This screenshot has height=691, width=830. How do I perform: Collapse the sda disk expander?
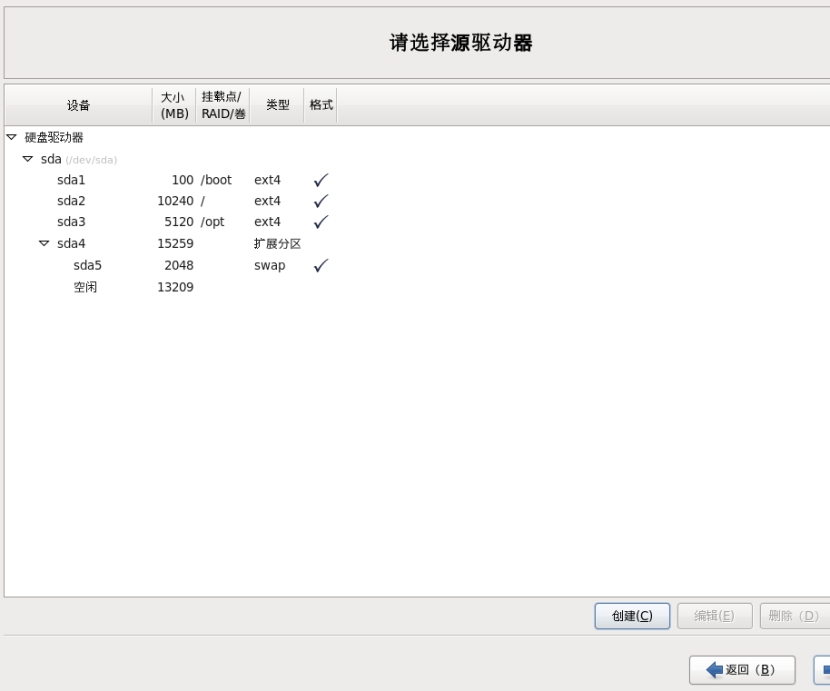(x=28, y=160)
